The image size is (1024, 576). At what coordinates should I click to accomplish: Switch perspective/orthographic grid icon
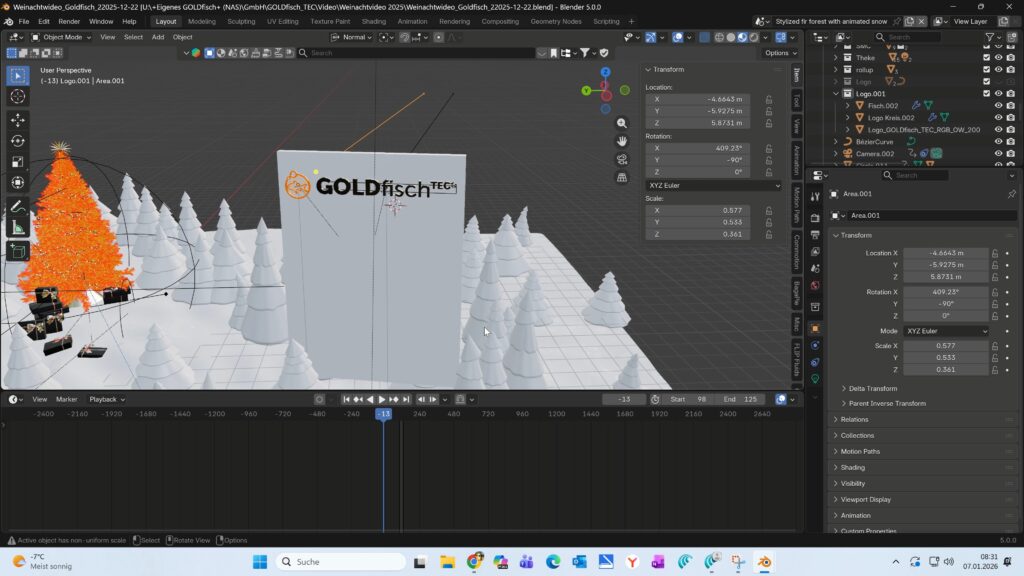coord(622,178)
